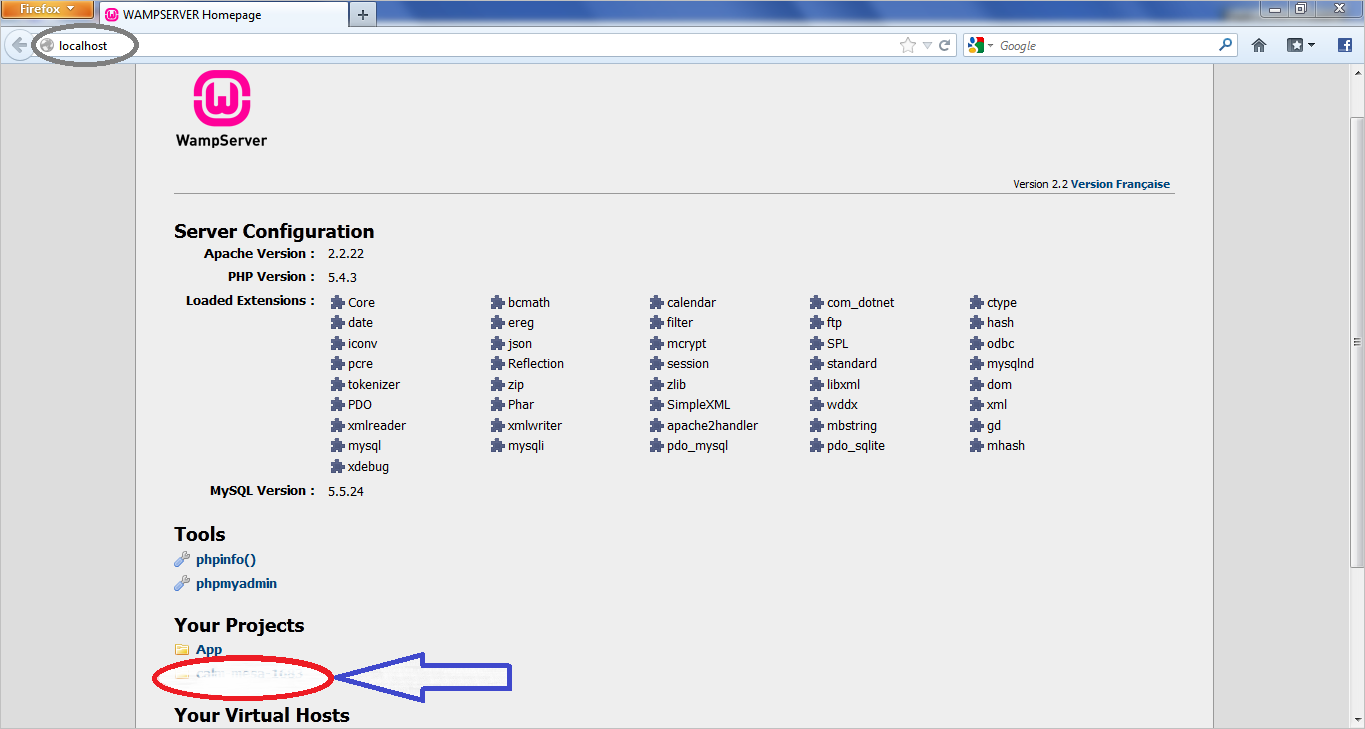This screenshot has width=1365, height=729.
Task: Open the orange Firefox menu button
Action: click(x=47, y=10)
